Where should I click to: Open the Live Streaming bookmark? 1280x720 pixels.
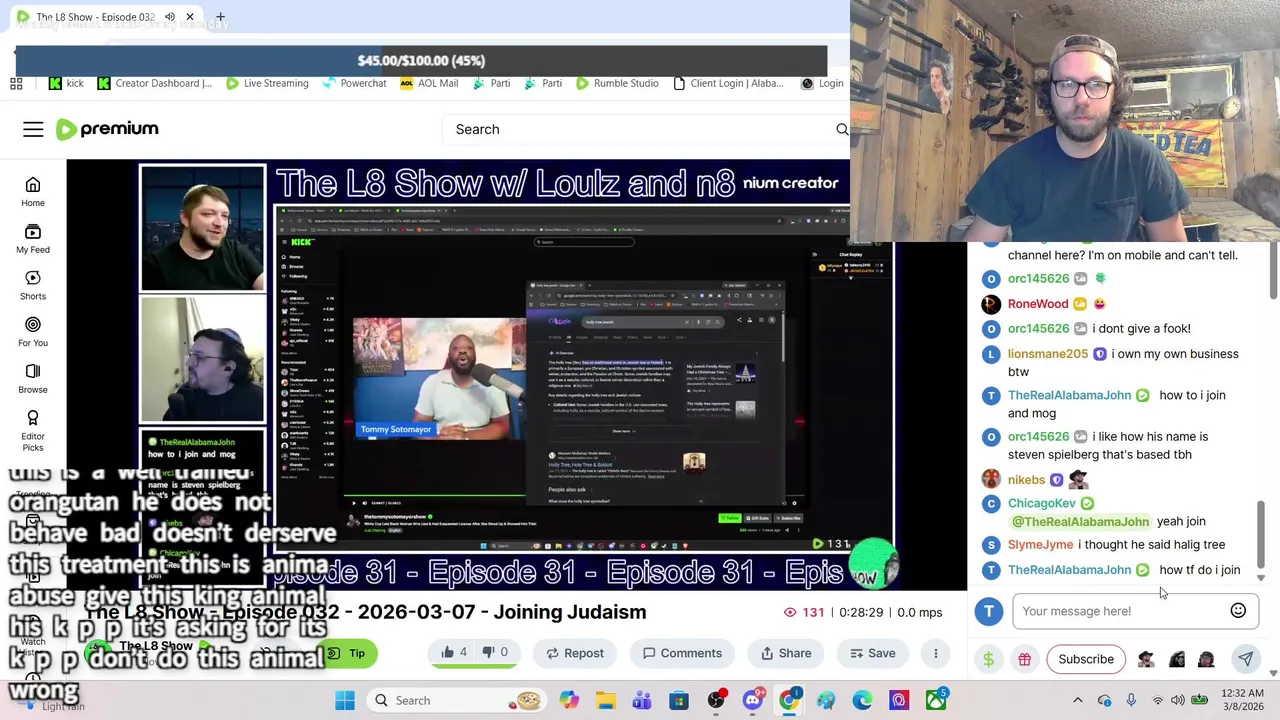coord(267,83)
